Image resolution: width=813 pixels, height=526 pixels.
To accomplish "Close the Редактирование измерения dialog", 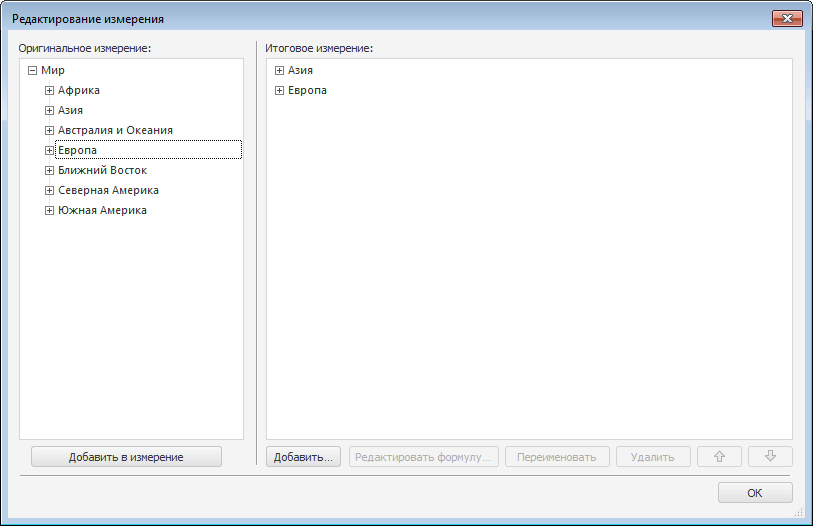I will (x=787, y=19).
